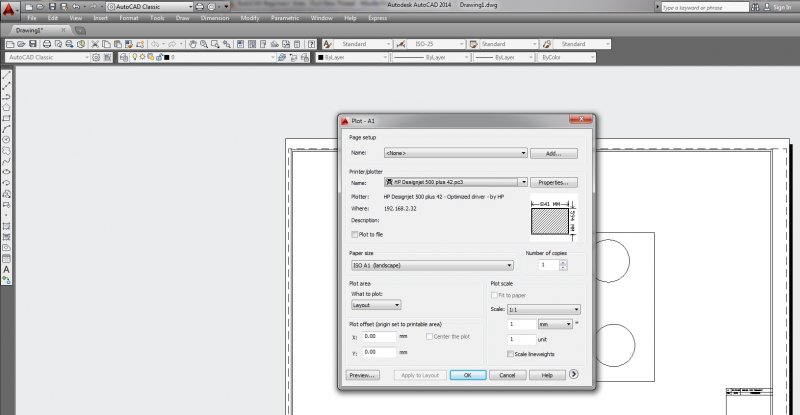Click the plotter Properties... button
Viewport: 800px width, 415px height.
554,182
